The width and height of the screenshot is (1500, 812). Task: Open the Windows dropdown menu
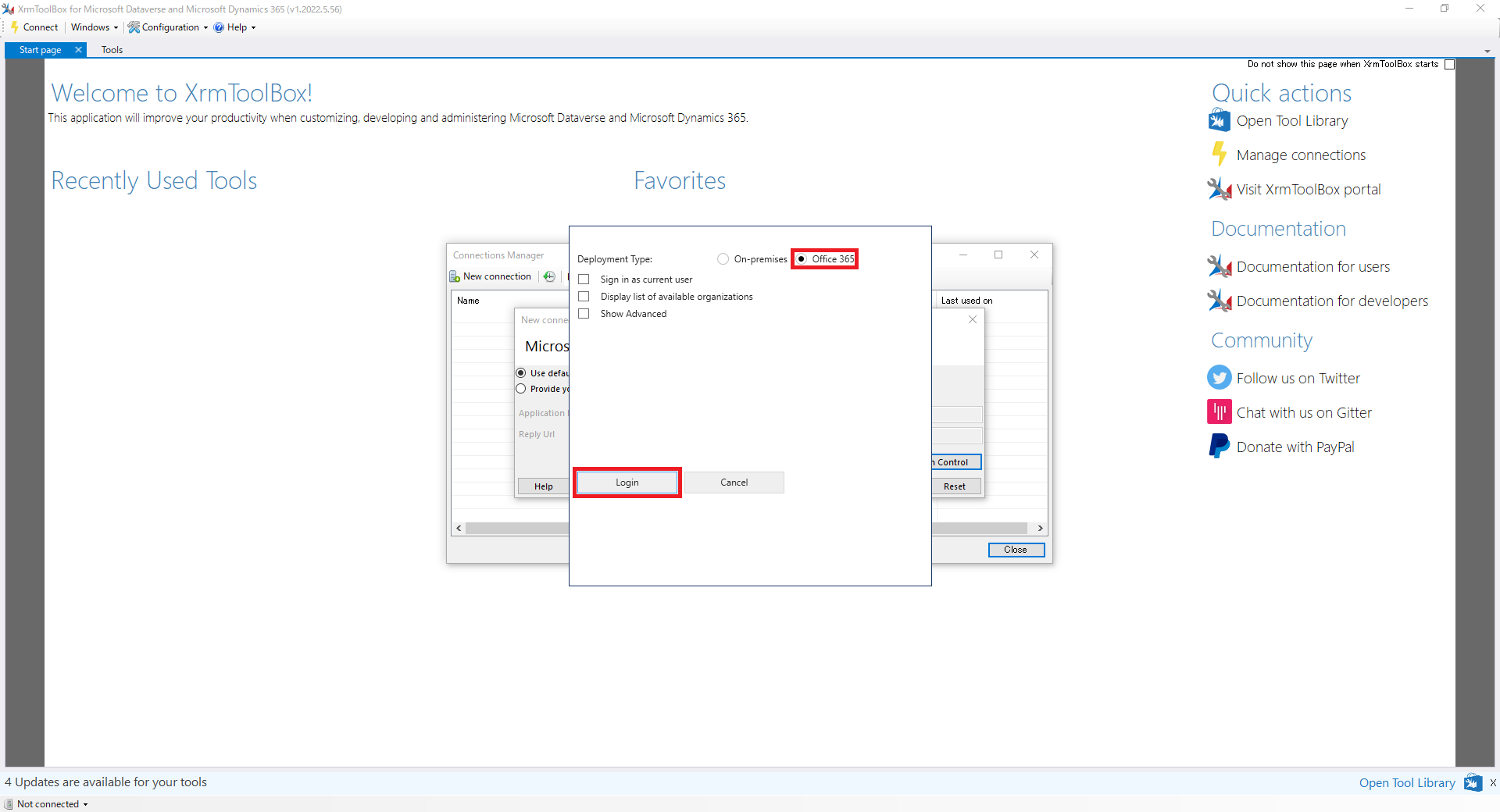95,27
